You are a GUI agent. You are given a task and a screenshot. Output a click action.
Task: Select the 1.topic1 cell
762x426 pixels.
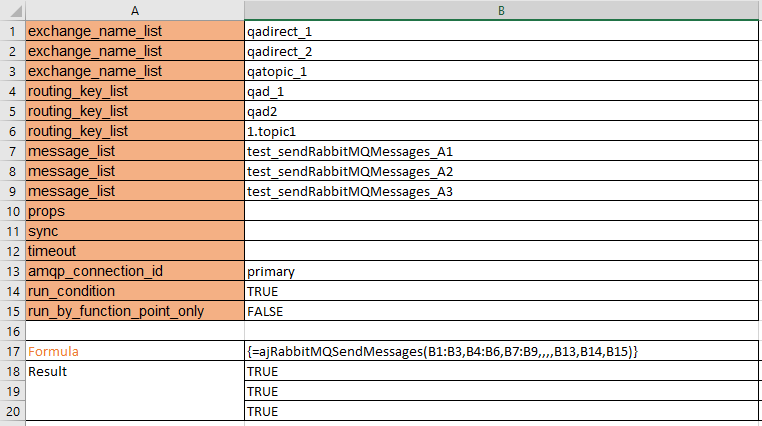[501, 131]
